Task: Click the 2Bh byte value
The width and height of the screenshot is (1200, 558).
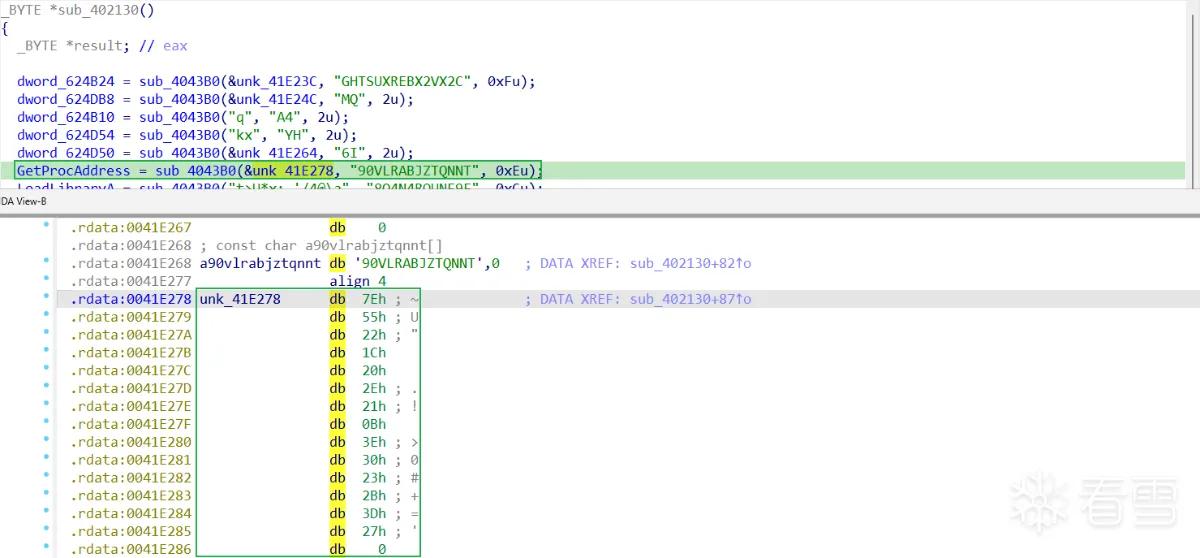Action: 376,497
